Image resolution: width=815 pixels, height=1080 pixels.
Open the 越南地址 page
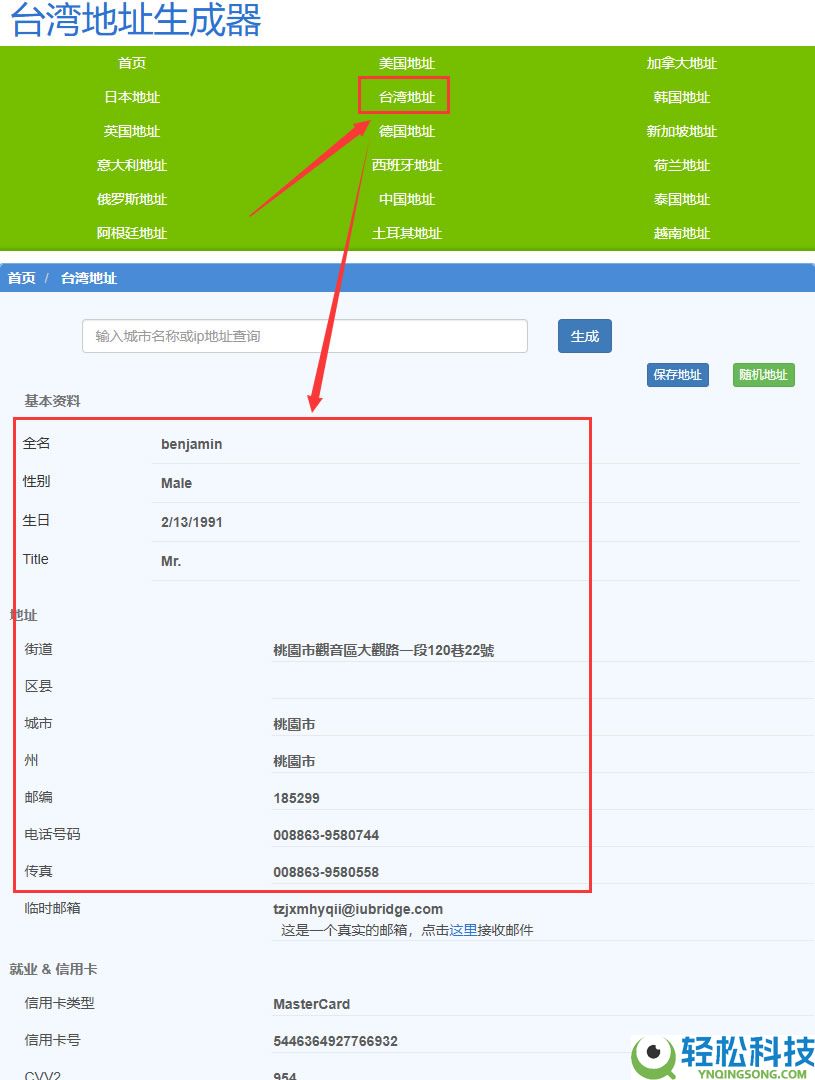[681, 233]
